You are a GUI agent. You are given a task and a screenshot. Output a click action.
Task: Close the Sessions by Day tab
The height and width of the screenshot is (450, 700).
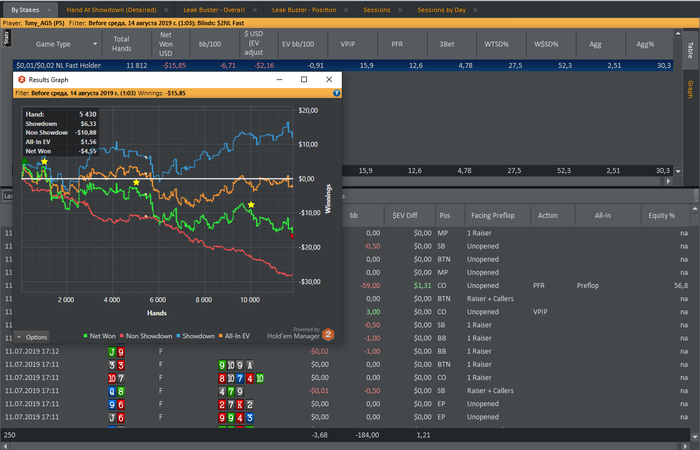coord(475,10)
